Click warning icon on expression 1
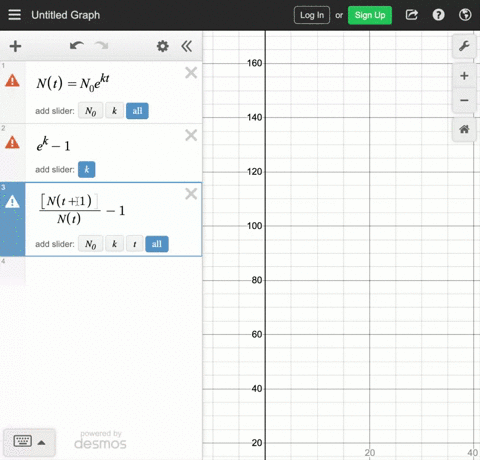The width and height of the screenshot is (480, 460). 12,81
